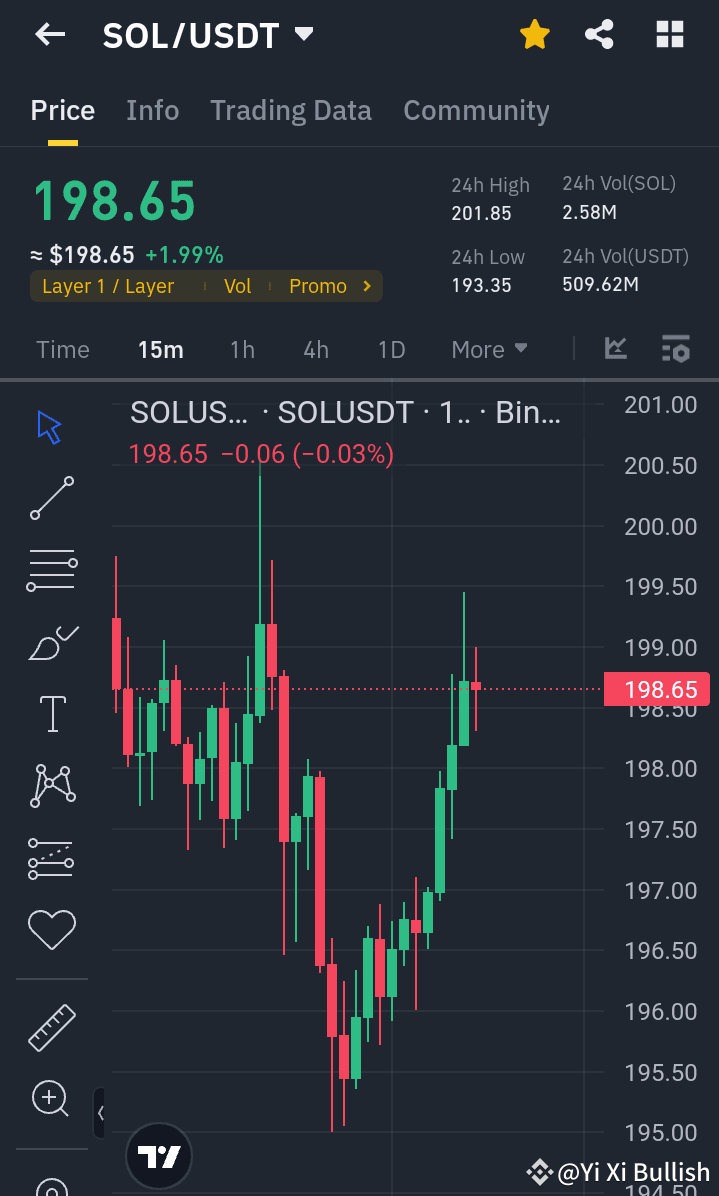Share the SOL/USDT pair

pos(599,33)
